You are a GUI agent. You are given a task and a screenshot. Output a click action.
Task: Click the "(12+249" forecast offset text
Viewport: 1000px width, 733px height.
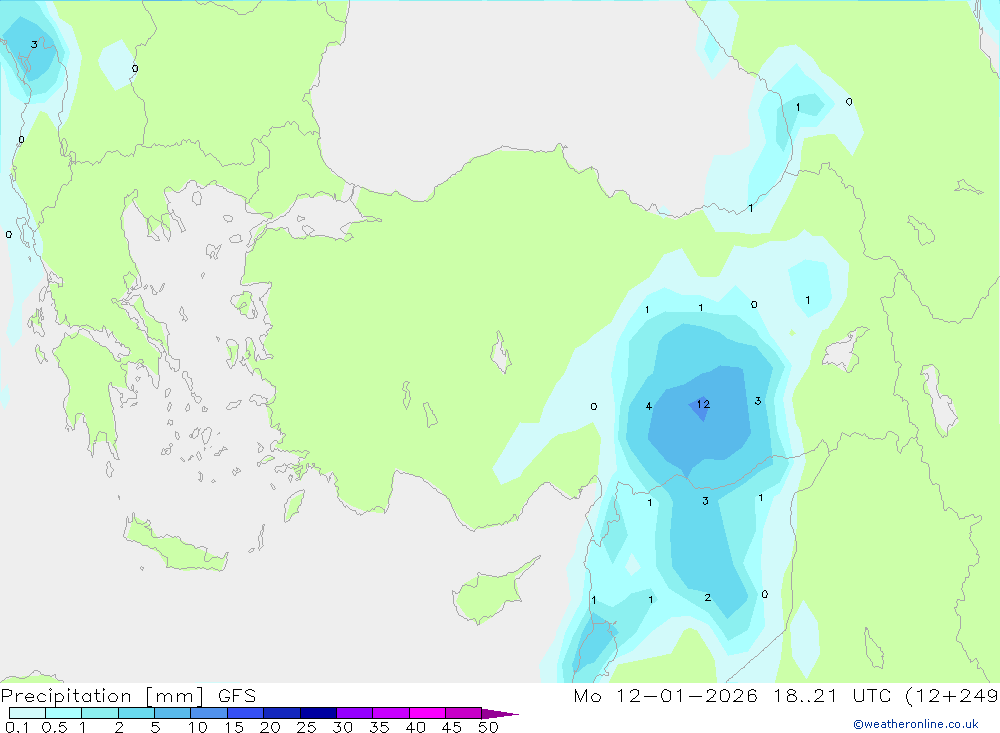pos(952,695)
